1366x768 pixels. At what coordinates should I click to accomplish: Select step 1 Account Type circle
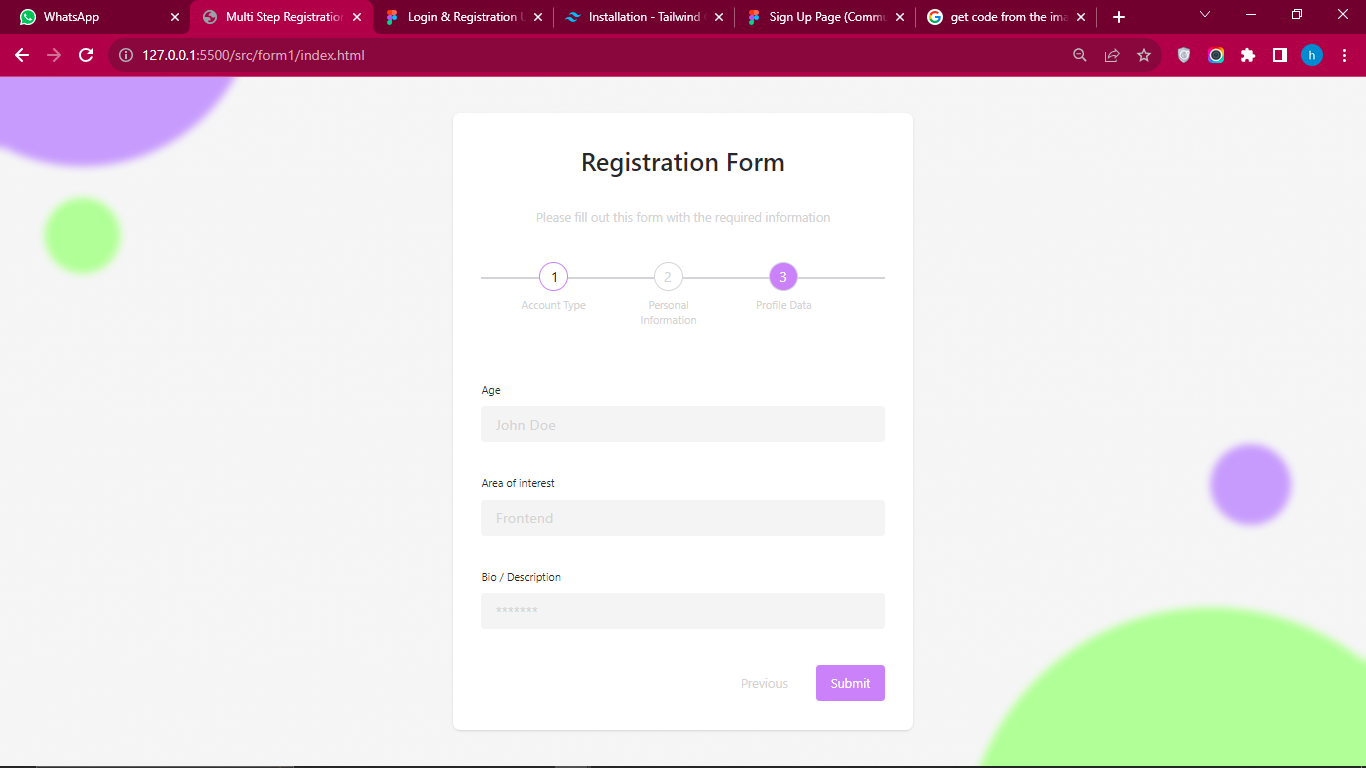pyautogui.click(x=554, y=277)
